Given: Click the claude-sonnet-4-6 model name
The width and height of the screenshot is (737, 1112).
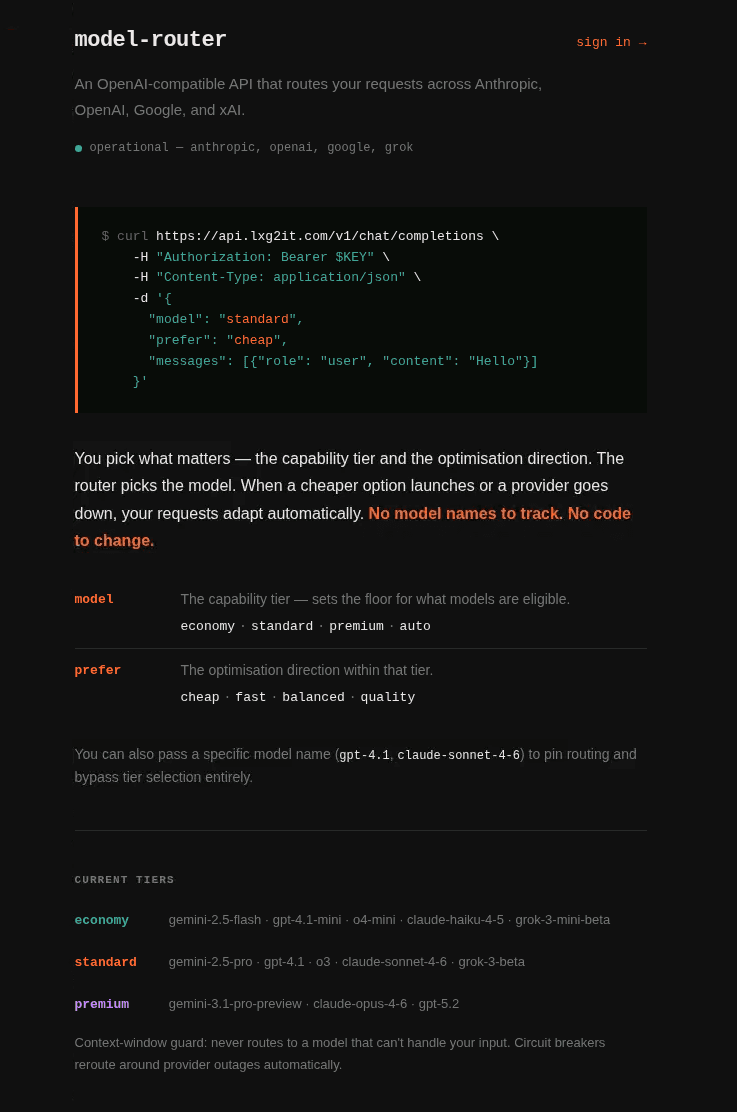Looking at the screenshot, I should coord(458,755).
